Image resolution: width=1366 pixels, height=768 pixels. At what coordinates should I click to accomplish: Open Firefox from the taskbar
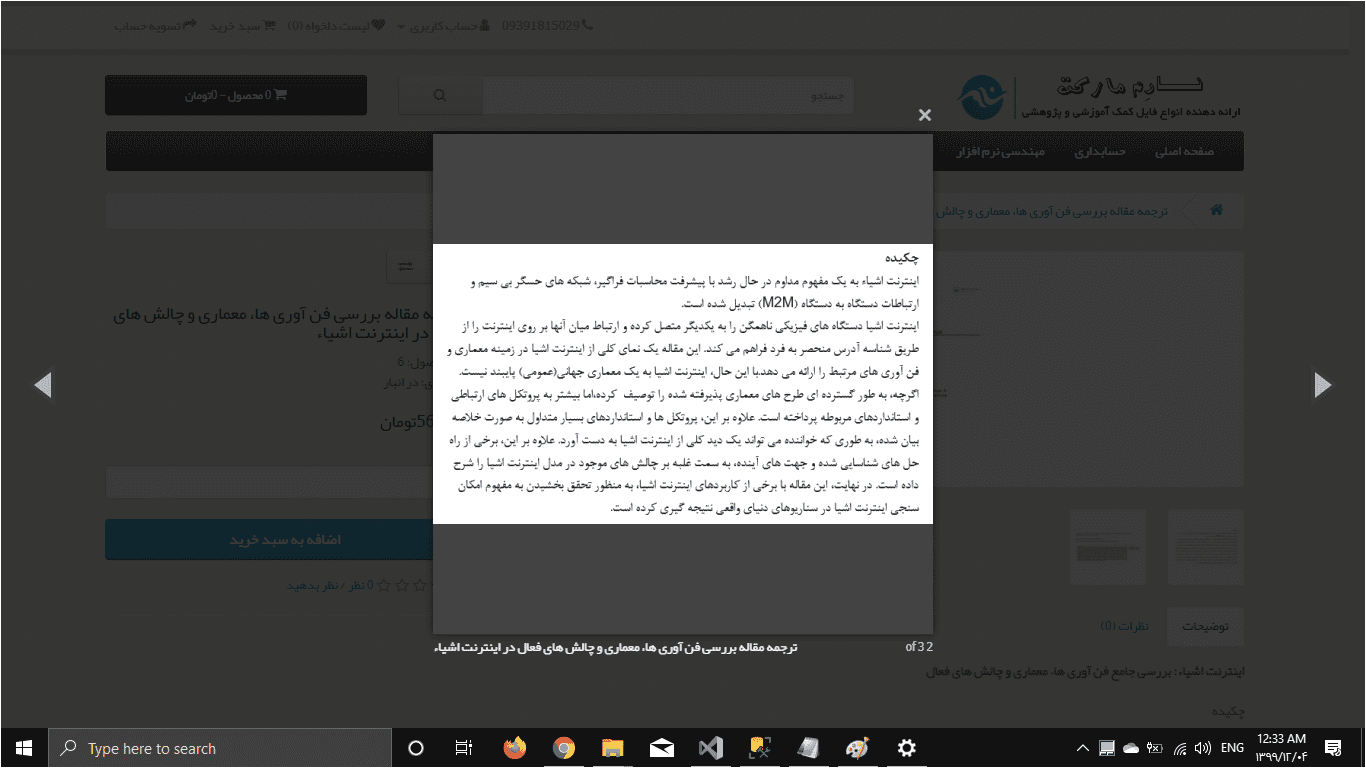514,748
